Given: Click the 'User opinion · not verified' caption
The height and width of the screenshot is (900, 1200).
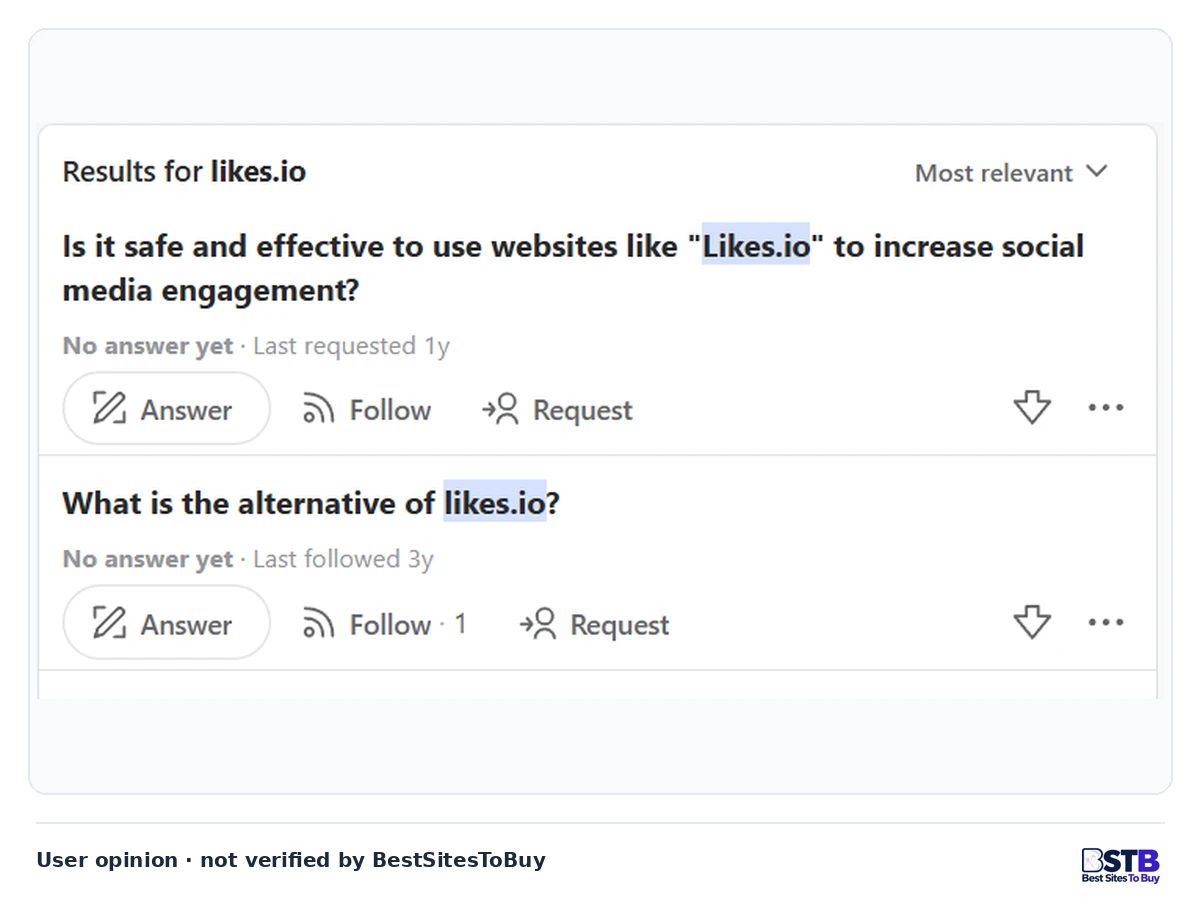Looking at the screenshot, I should point(291,860).
